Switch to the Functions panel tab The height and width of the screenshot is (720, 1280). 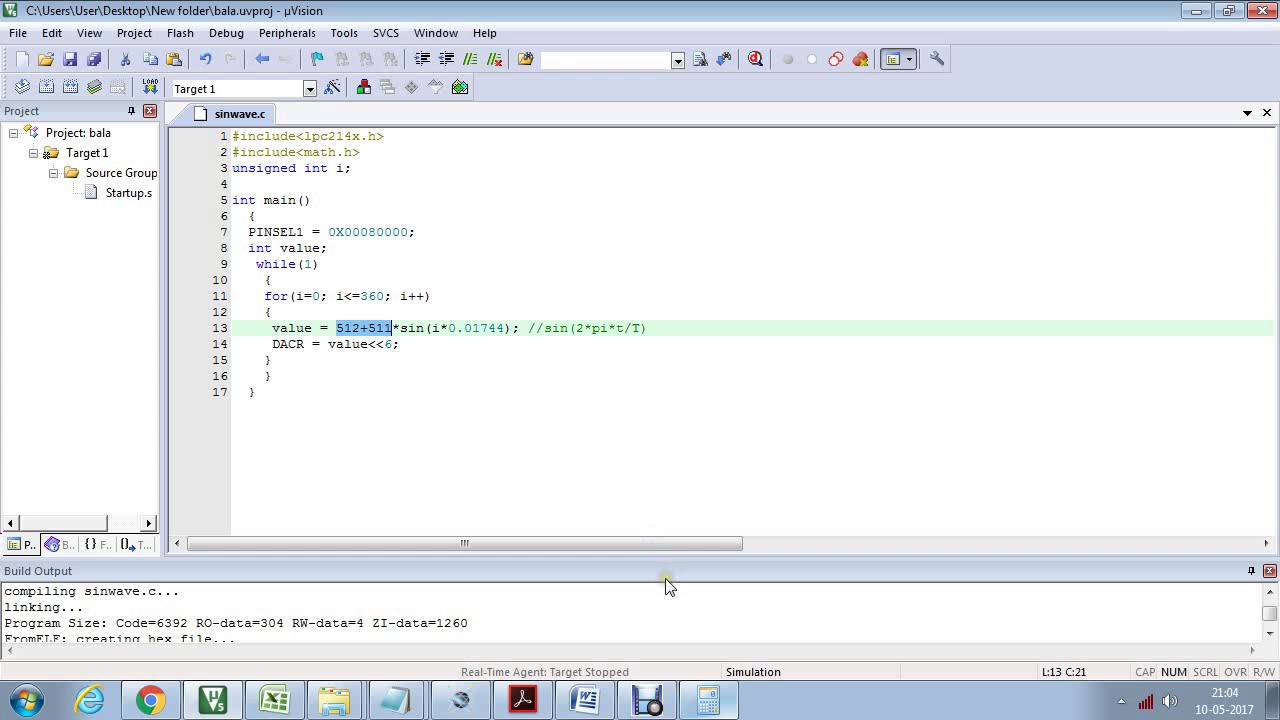coord(97,544)
